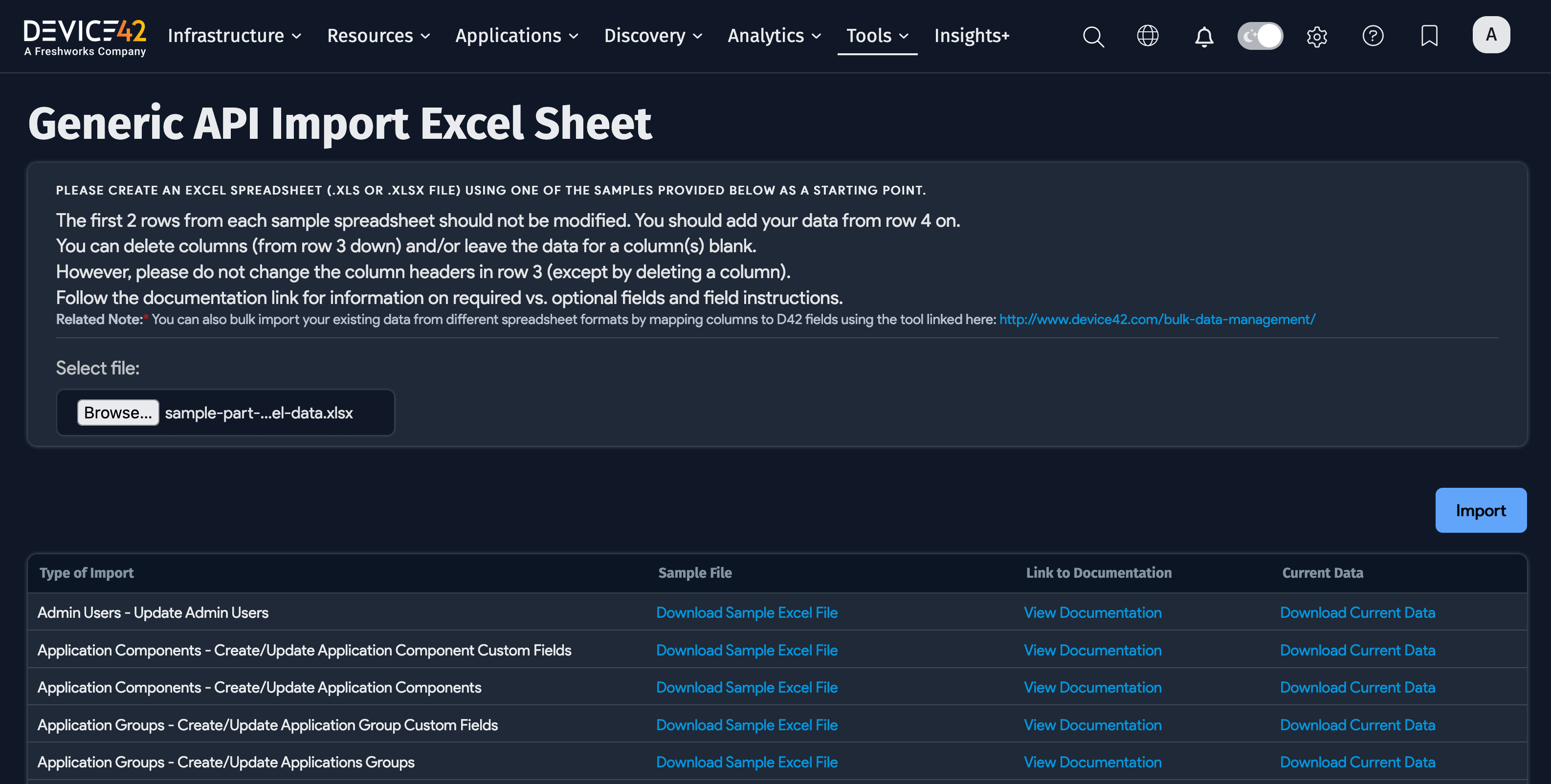Click the globe language icon
The image size is (1551, 784).
pos(1148,36)
